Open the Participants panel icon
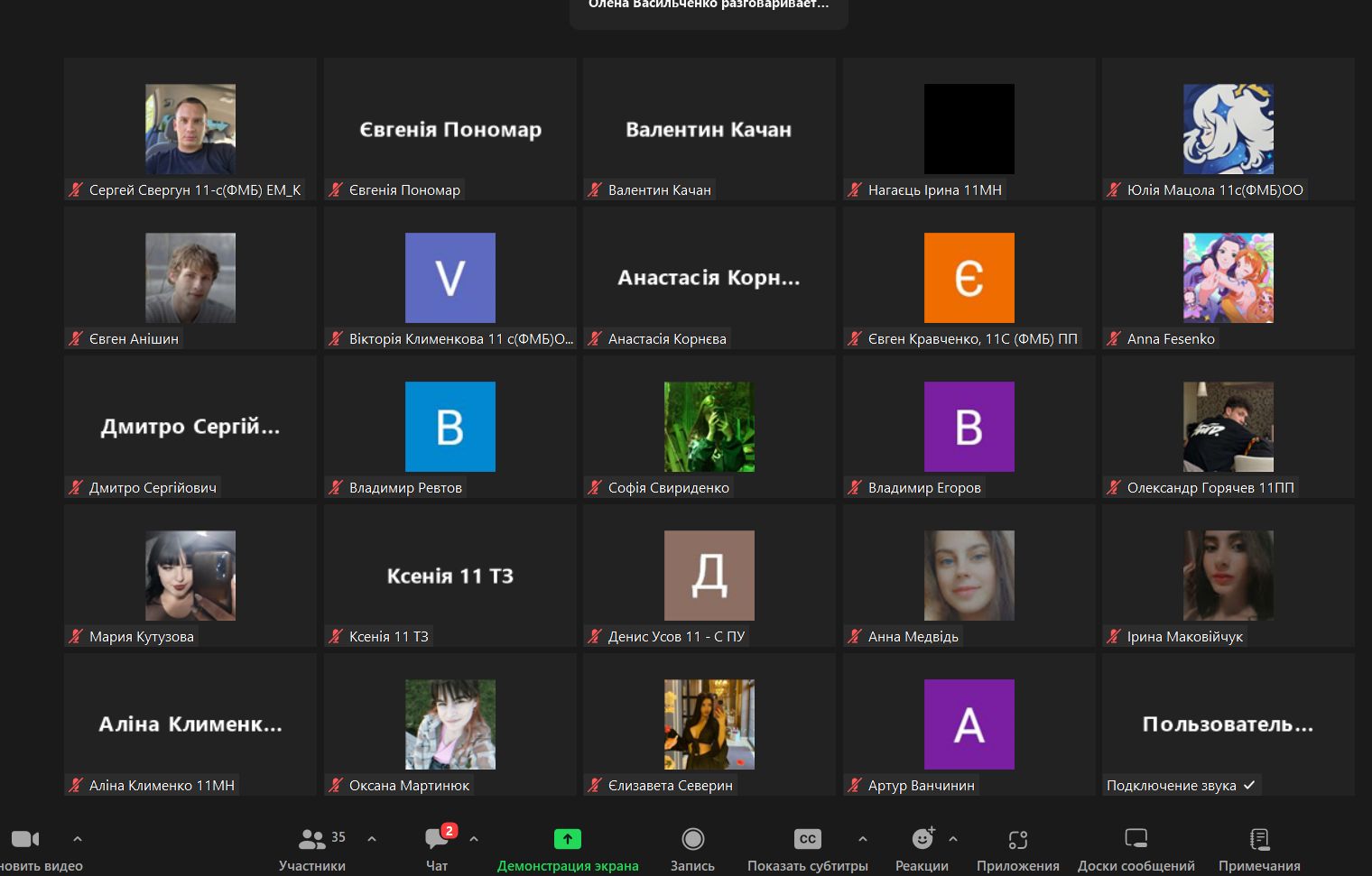1372x876 pixels. pyautogui.click(x=311, y=839)
